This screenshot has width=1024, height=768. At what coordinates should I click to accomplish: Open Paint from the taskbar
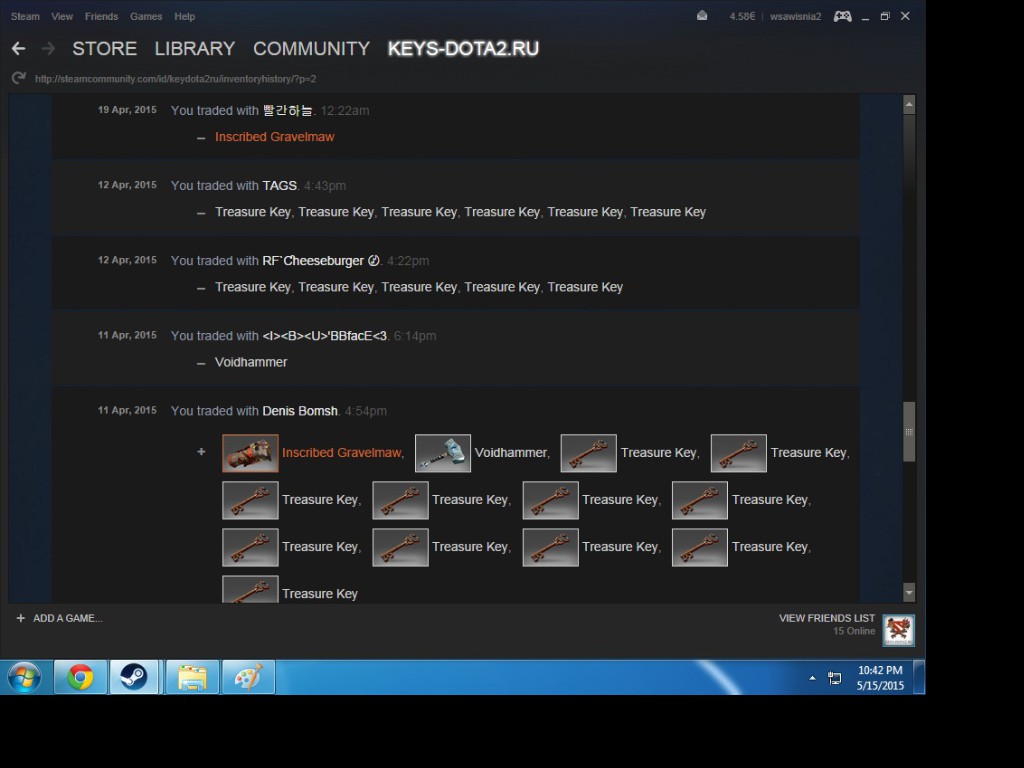coord(248,677)
